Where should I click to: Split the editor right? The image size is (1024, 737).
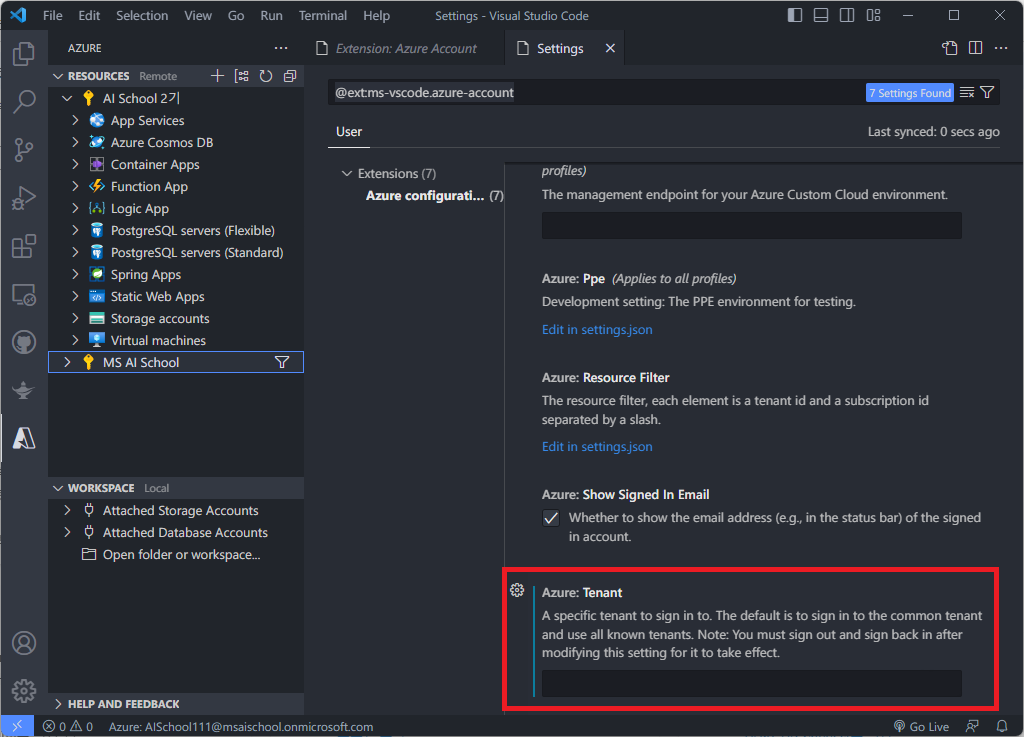point(976,48)
